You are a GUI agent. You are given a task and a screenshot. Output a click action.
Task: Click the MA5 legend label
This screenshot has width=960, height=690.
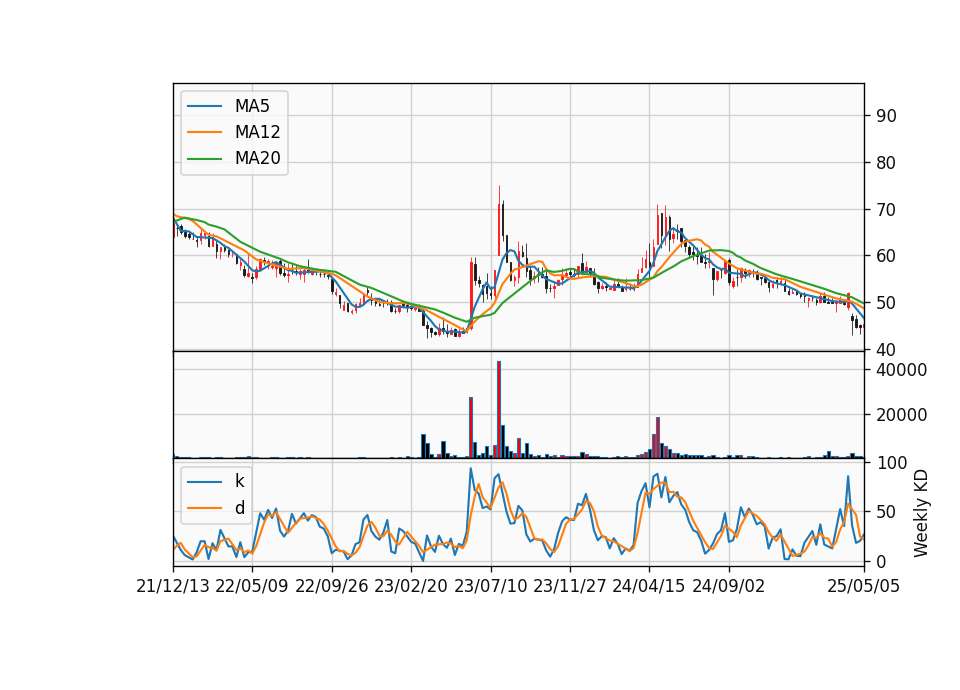pos(252,106)
